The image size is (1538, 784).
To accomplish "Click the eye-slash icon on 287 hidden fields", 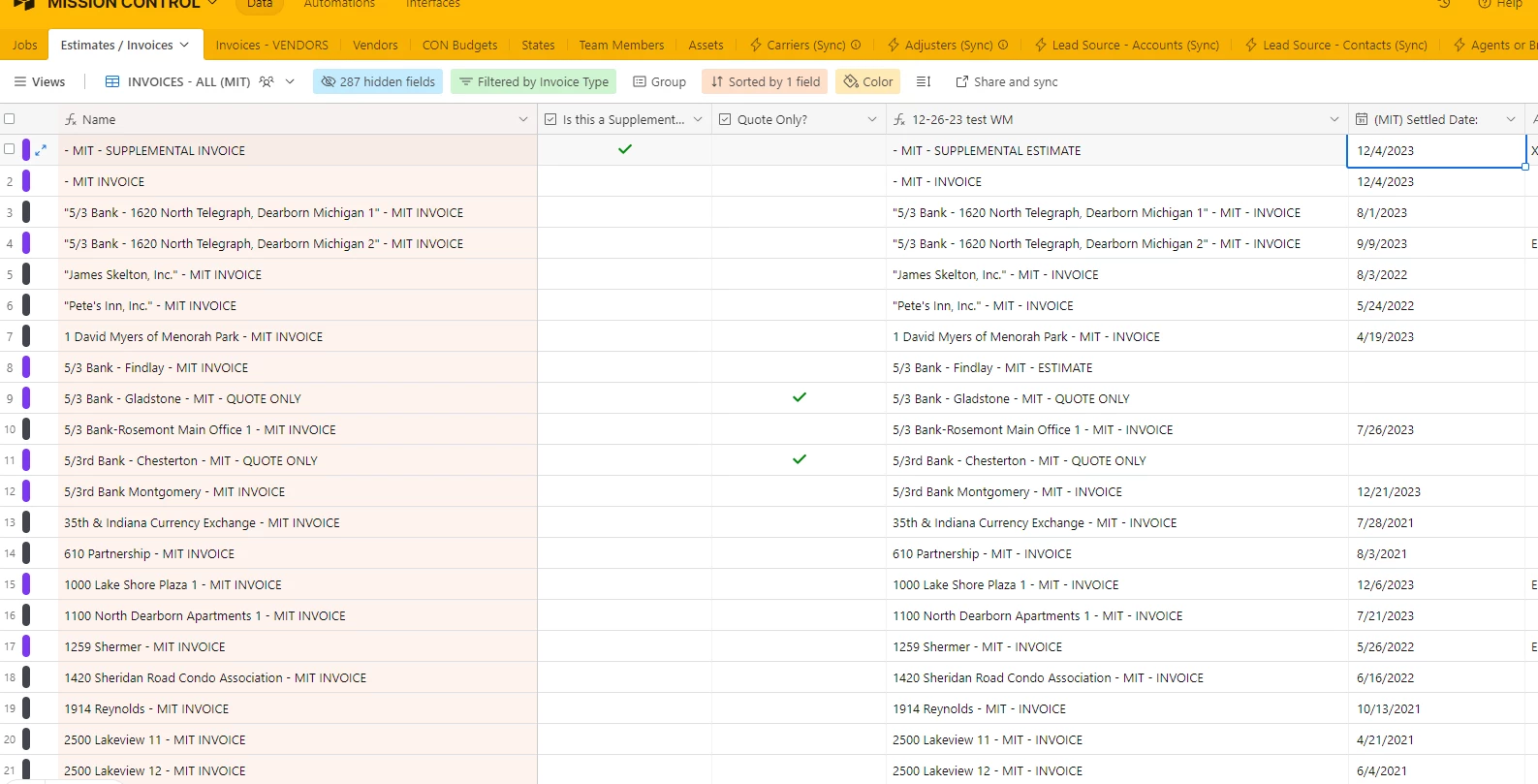I will 329,82.
